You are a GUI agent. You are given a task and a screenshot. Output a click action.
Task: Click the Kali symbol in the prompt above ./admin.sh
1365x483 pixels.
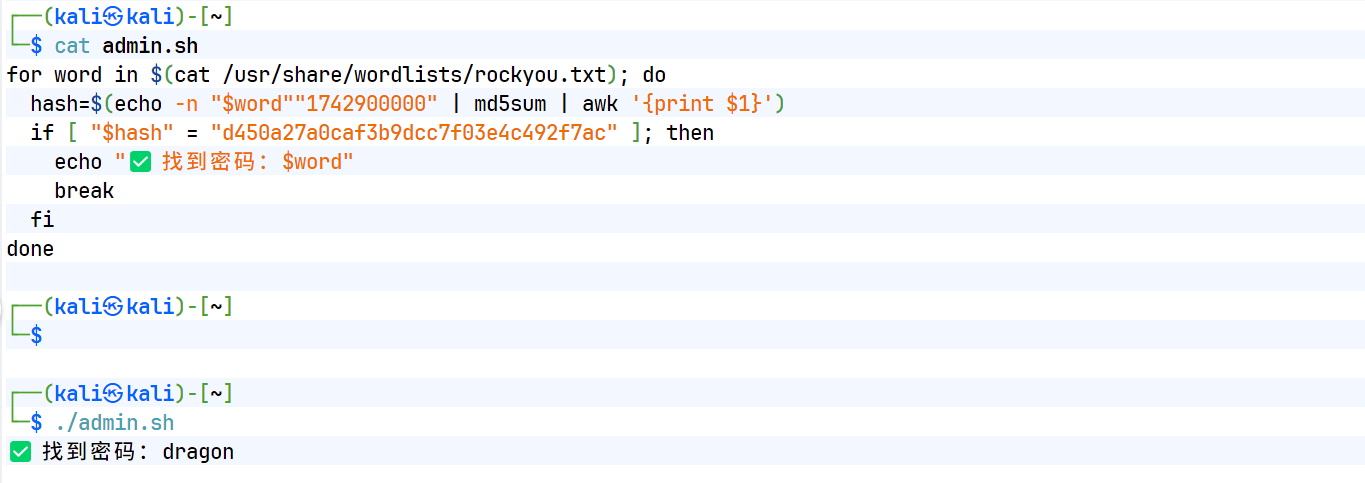click(x=114, y=393)
